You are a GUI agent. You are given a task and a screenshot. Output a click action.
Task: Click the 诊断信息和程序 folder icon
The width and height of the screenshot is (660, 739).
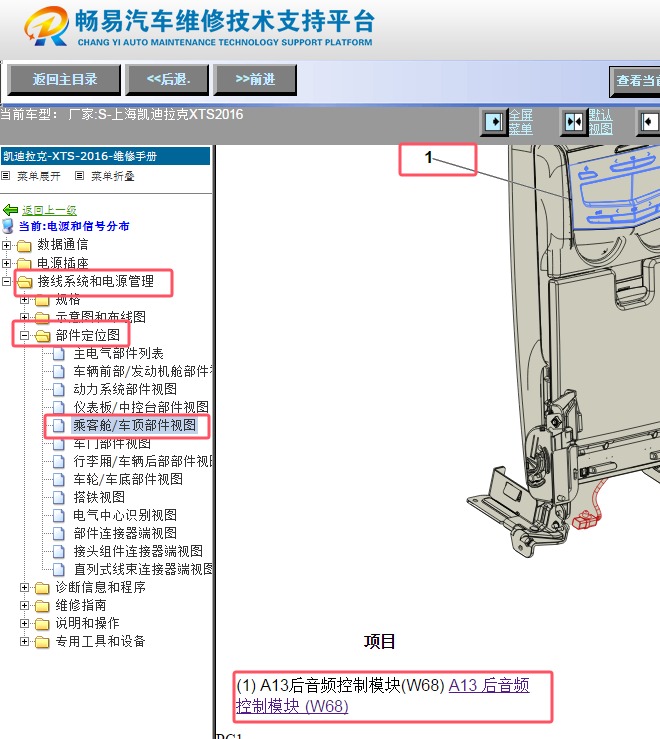coord(42,588)
